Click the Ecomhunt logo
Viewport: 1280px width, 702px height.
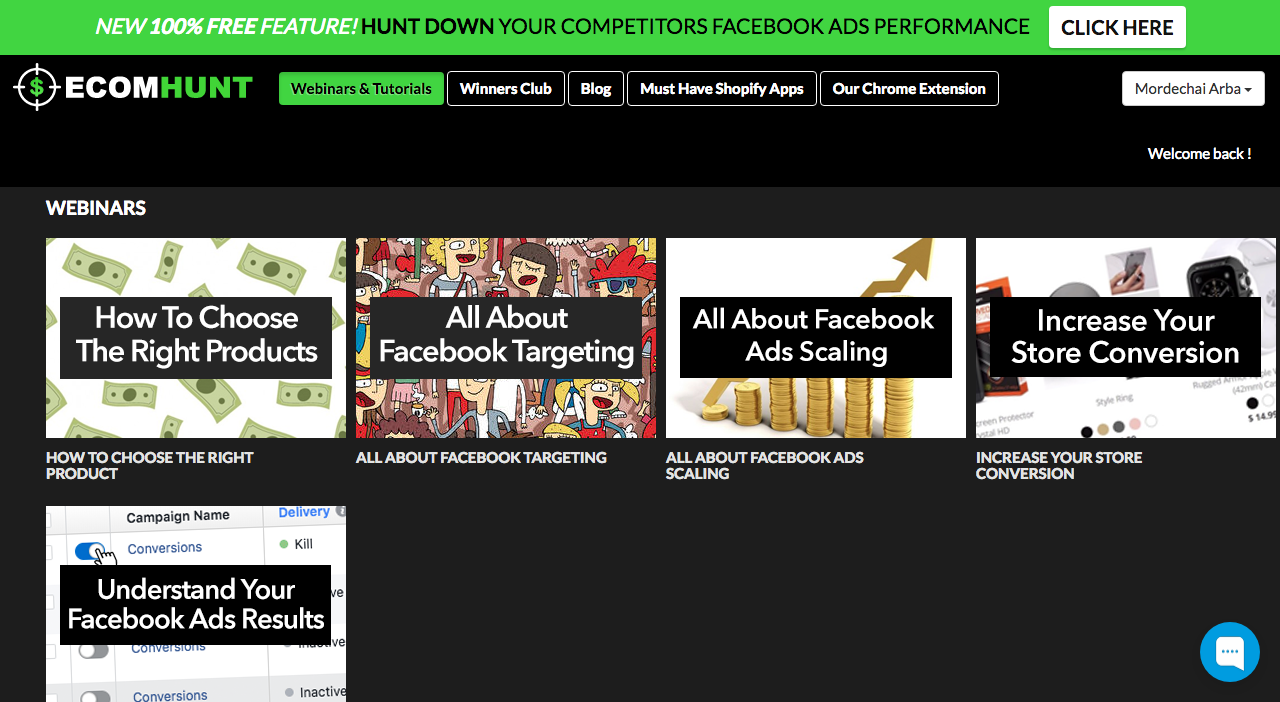click(133, 88)
